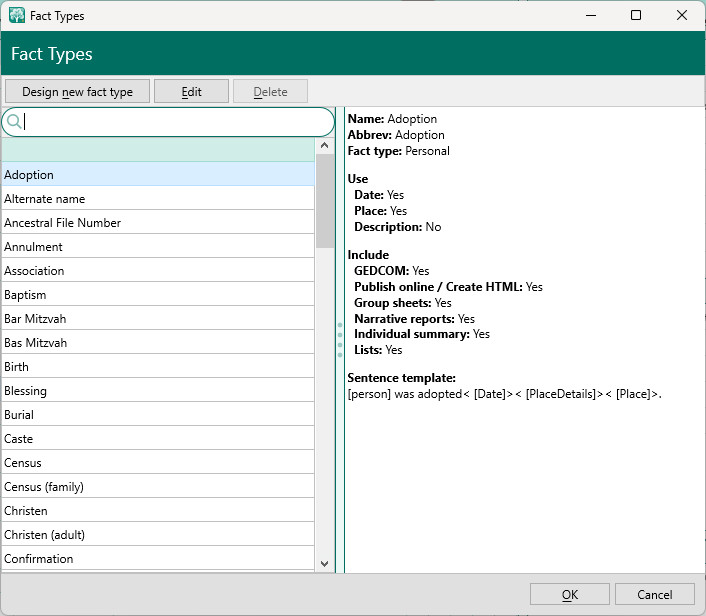Select the Baptism fact type

click(x=158, y=295)
